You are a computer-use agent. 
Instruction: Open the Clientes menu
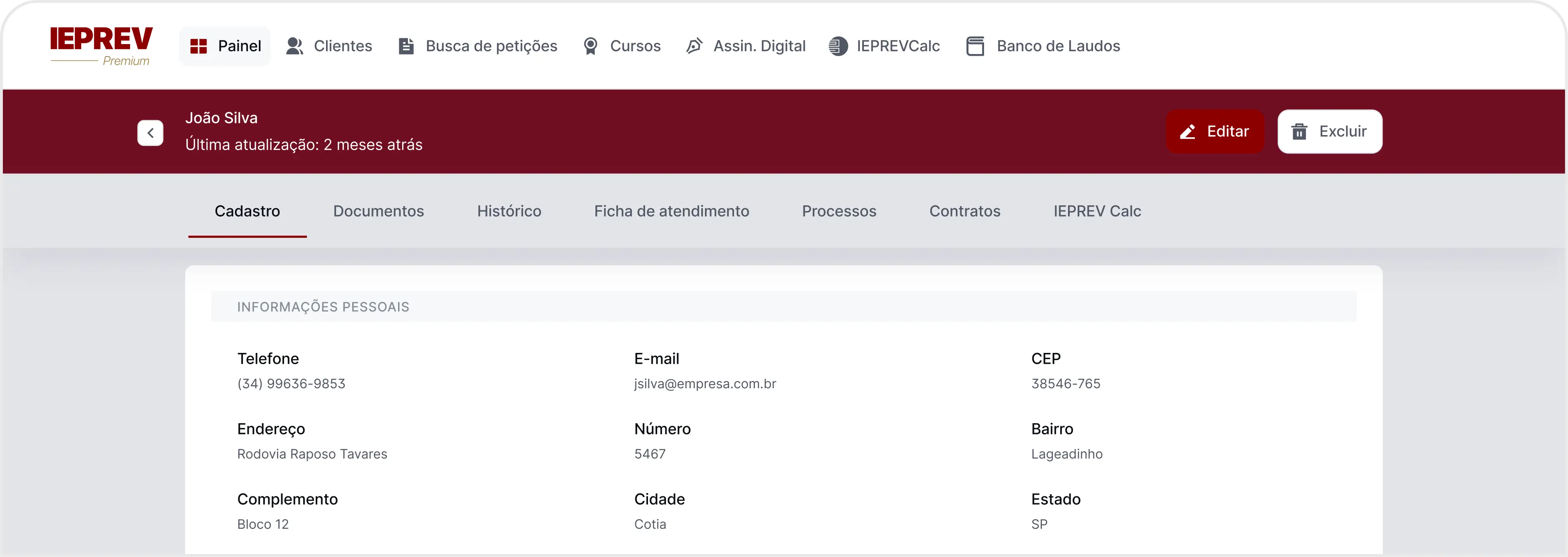[x=329, y=46]
